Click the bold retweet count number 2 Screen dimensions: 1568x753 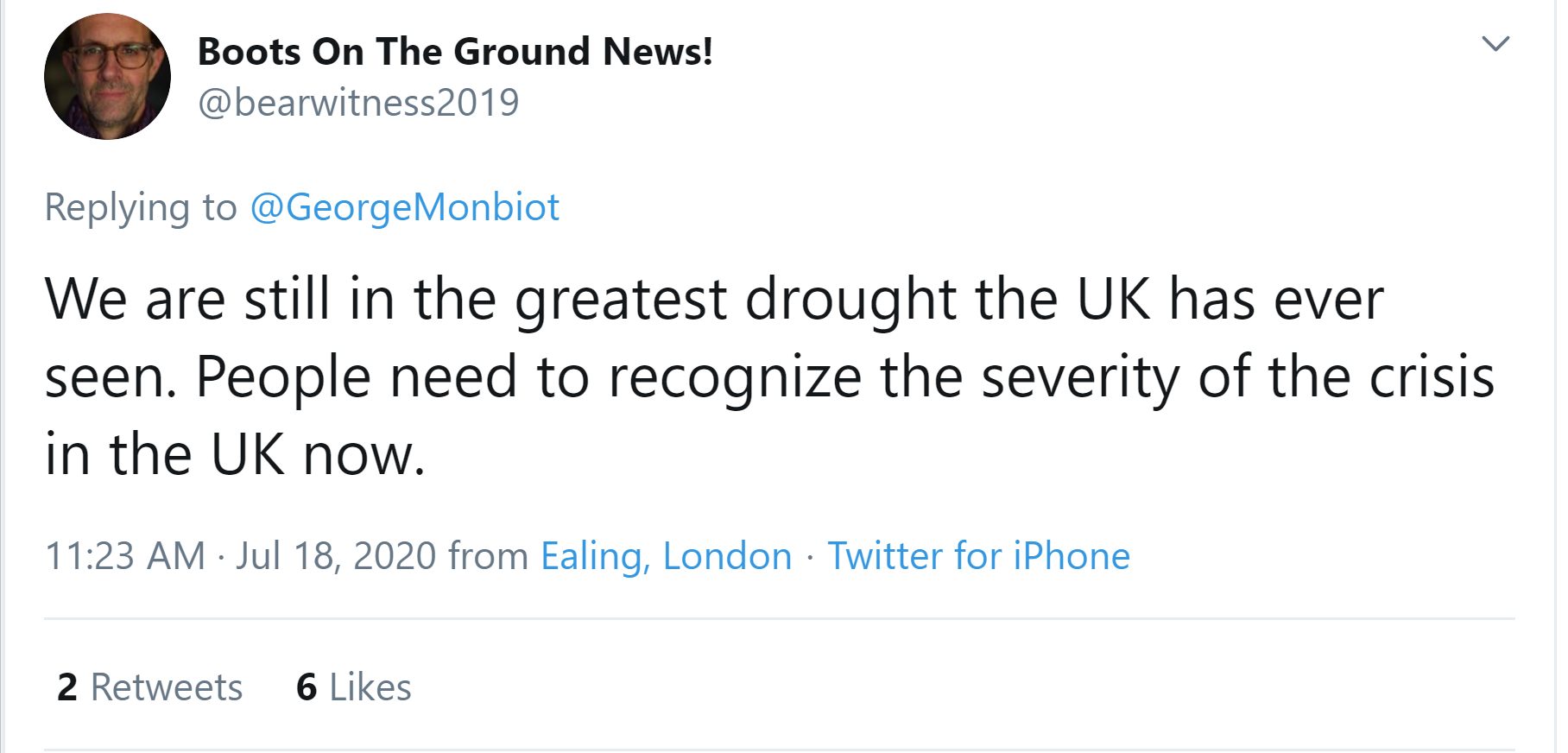pyautogui.click(x=67, y=687)
